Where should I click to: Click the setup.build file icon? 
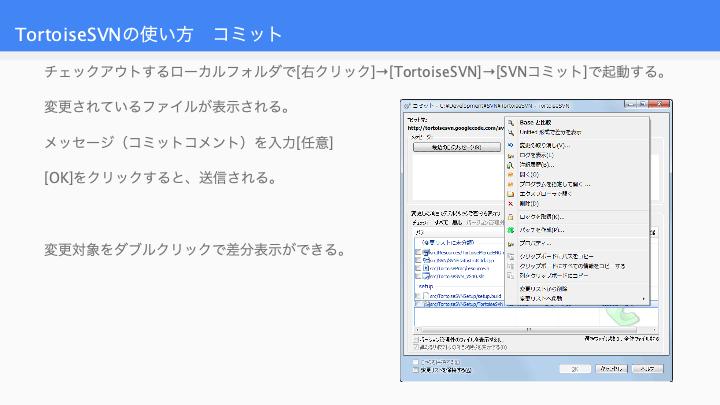tap(426, 296)
